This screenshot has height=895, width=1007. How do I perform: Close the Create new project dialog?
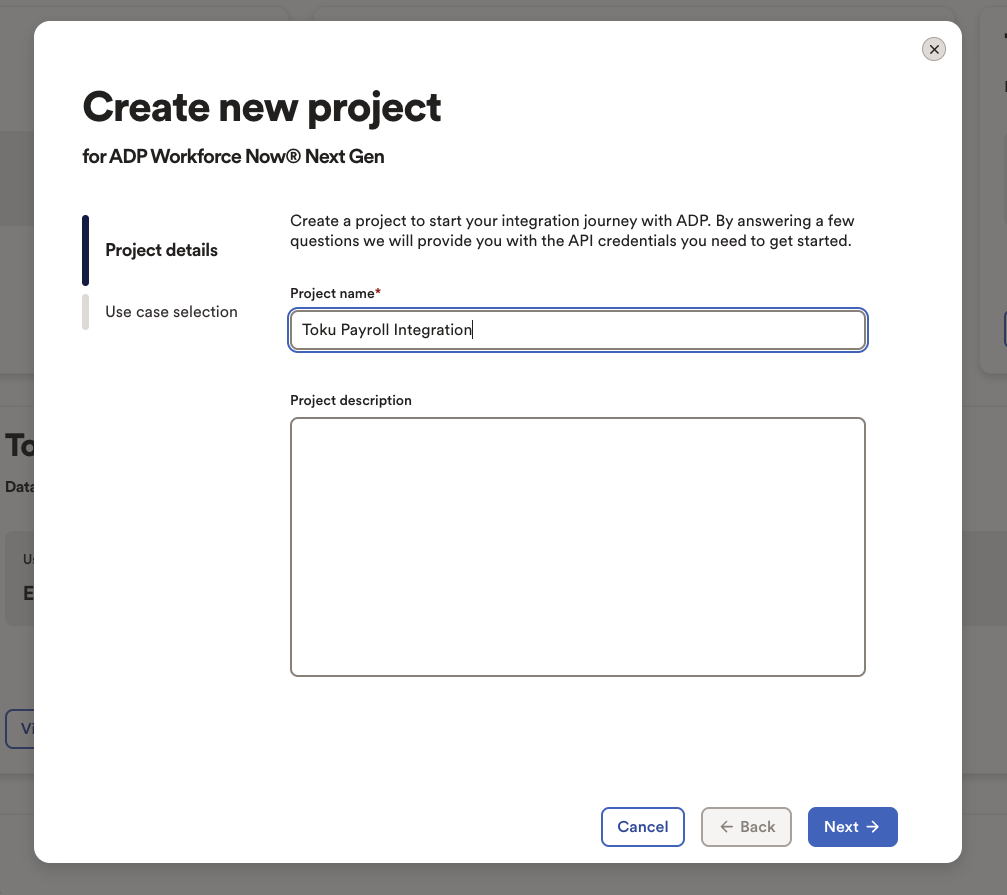(933, 49)
